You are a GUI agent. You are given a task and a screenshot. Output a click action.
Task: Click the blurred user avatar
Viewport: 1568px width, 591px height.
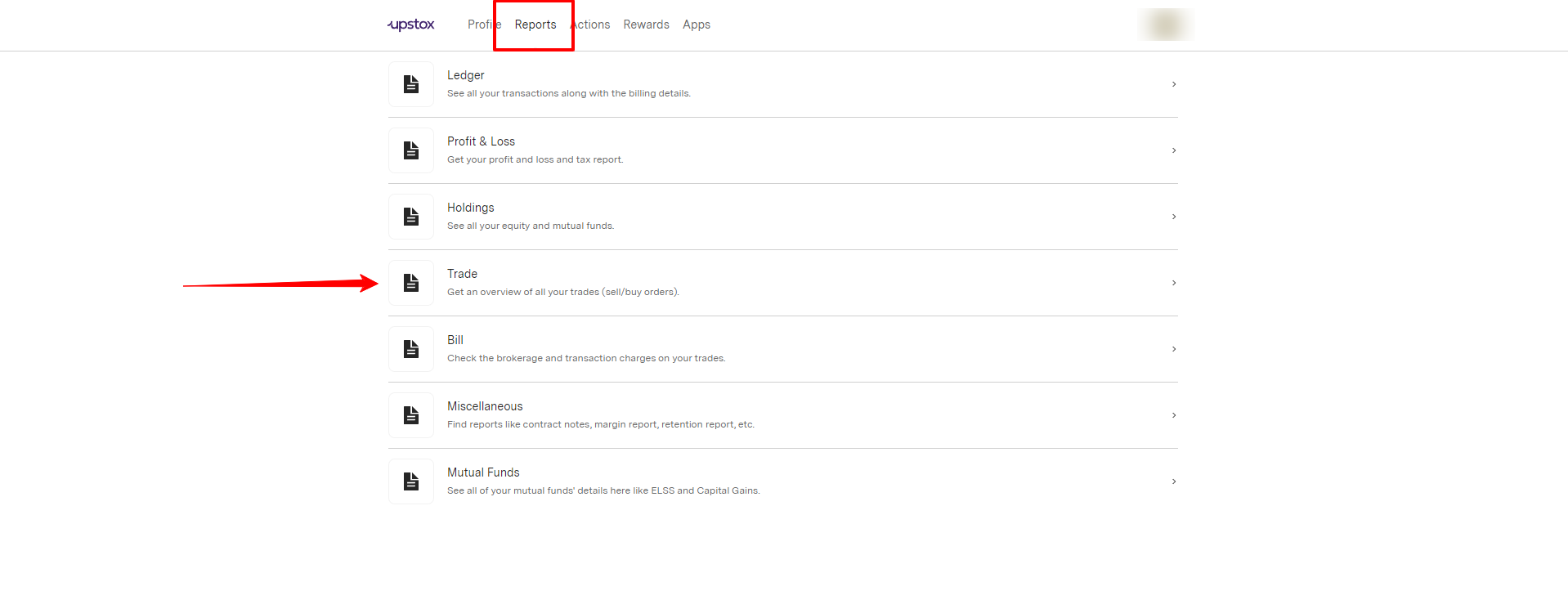tap(1165, 25)
